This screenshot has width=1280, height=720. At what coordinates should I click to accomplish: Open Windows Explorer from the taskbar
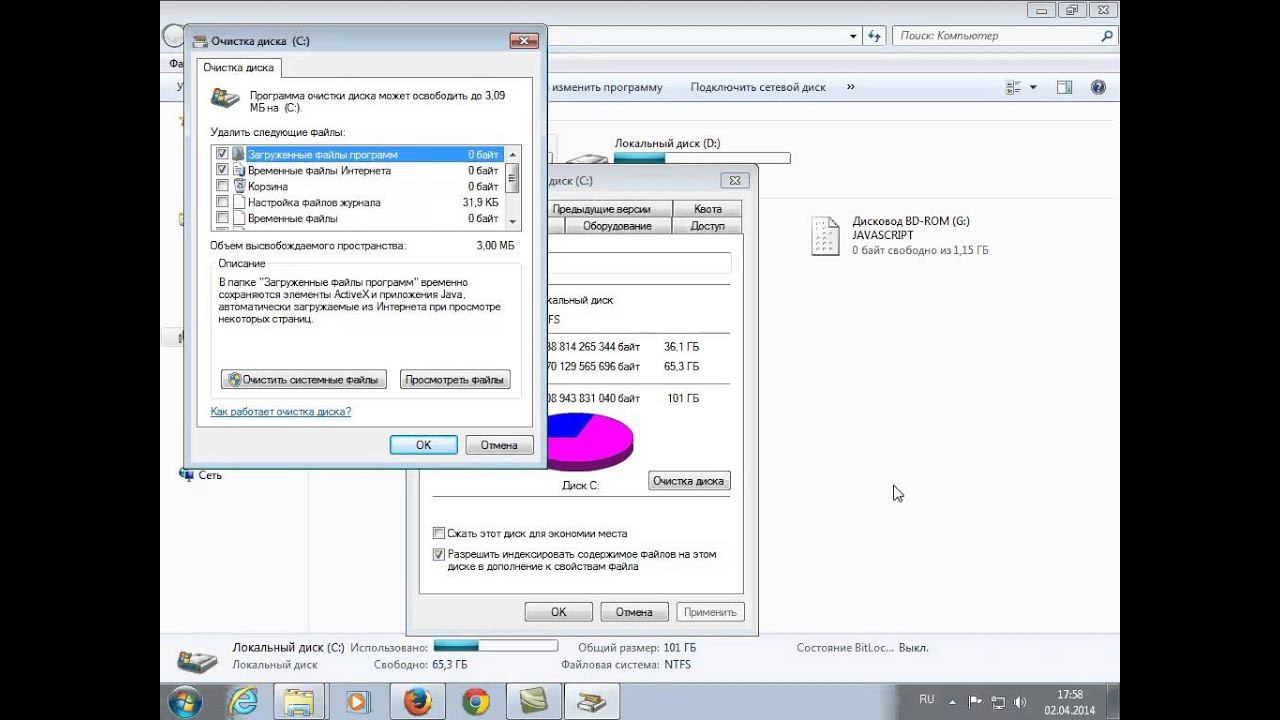[299, 702]
